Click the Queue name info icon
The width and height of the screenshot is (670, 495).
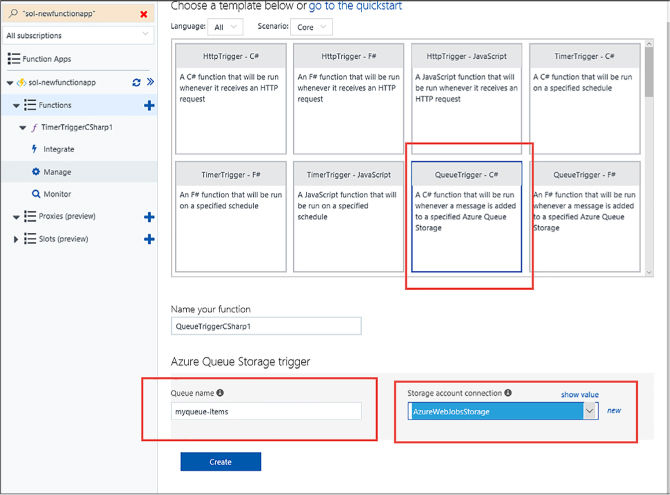[x=220, y=393]
